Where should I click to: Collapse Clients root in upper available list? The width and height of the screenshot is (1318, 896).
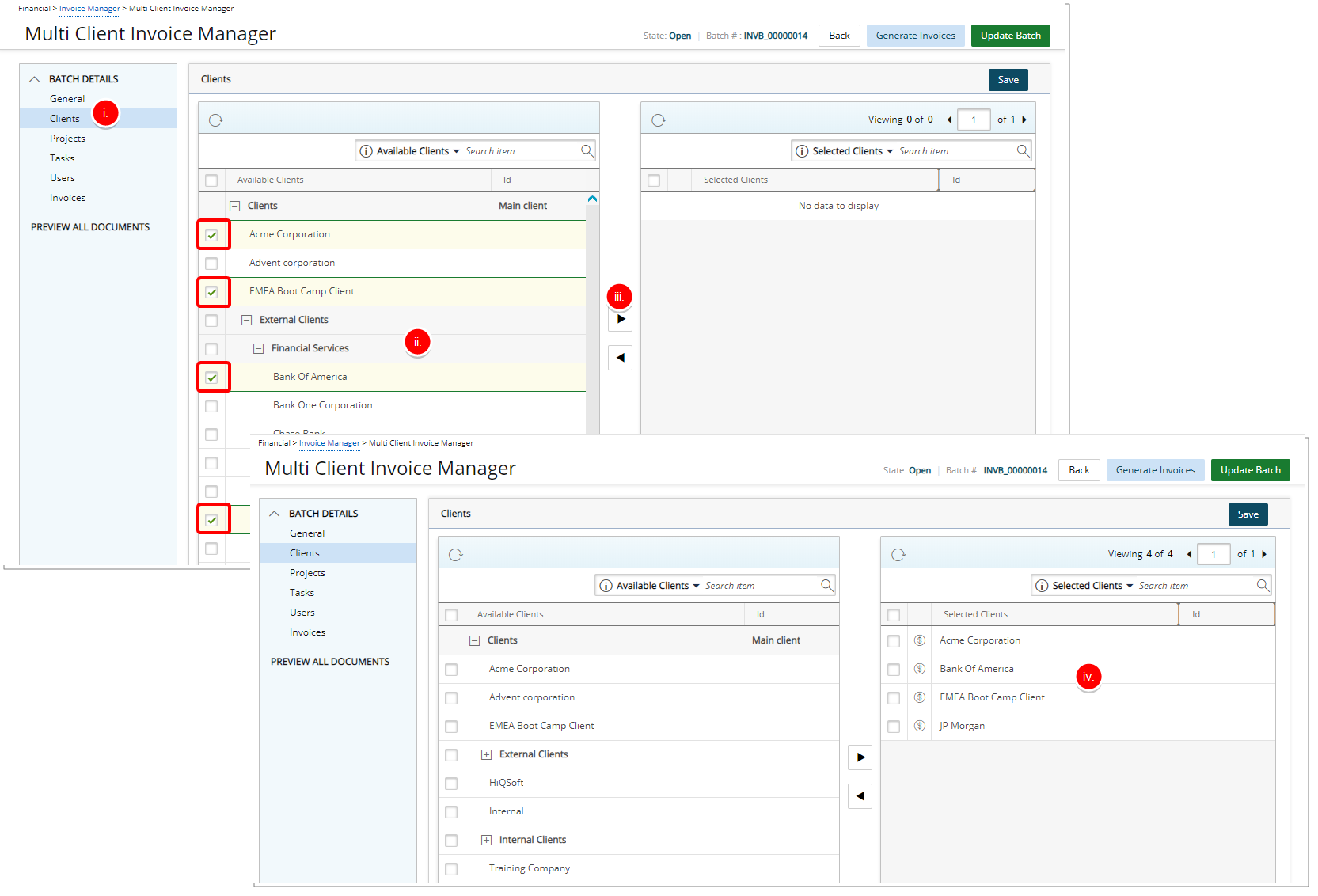tap(234, 206)
